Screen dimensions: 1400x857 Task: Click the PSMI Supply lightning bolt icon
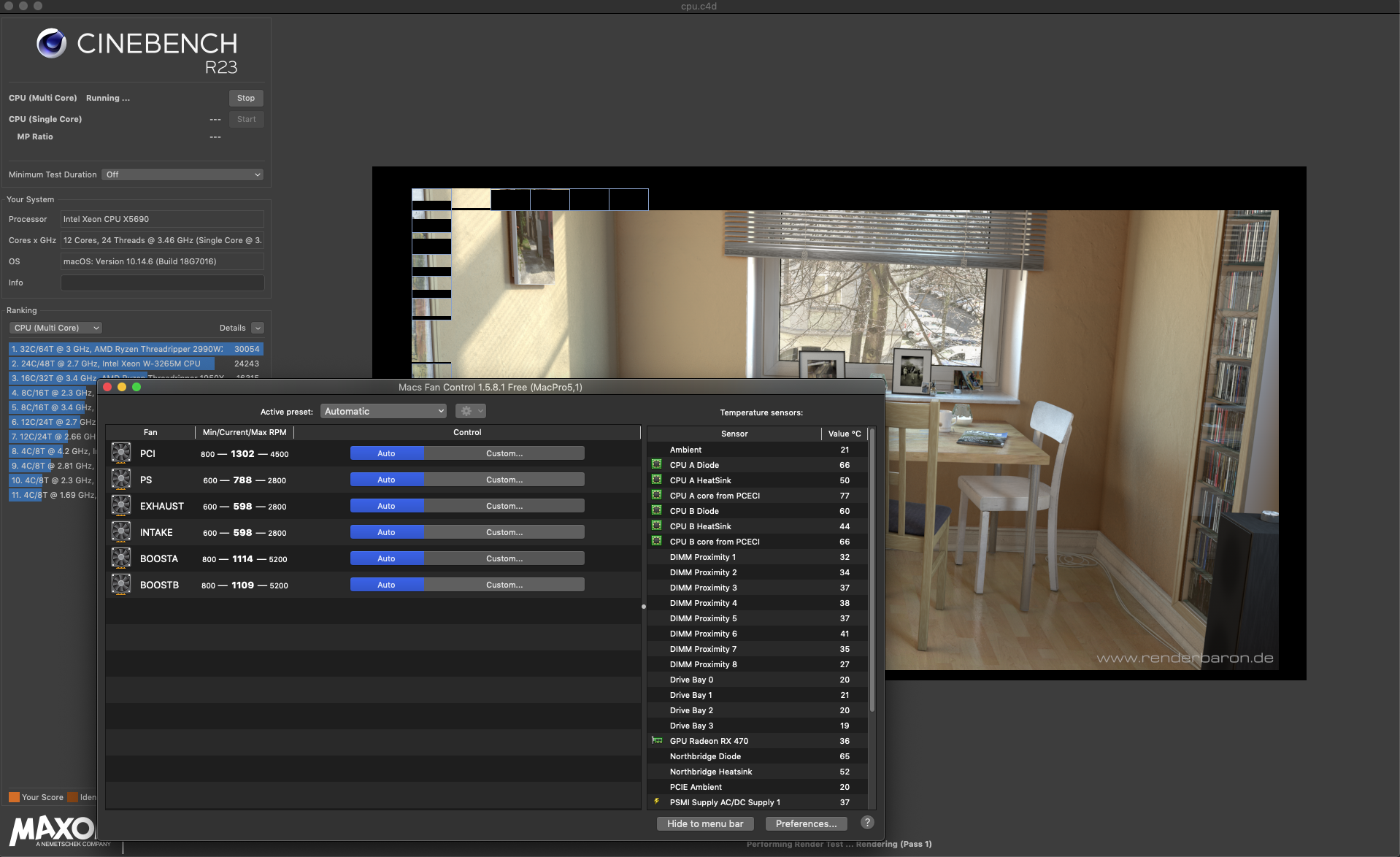657,802
